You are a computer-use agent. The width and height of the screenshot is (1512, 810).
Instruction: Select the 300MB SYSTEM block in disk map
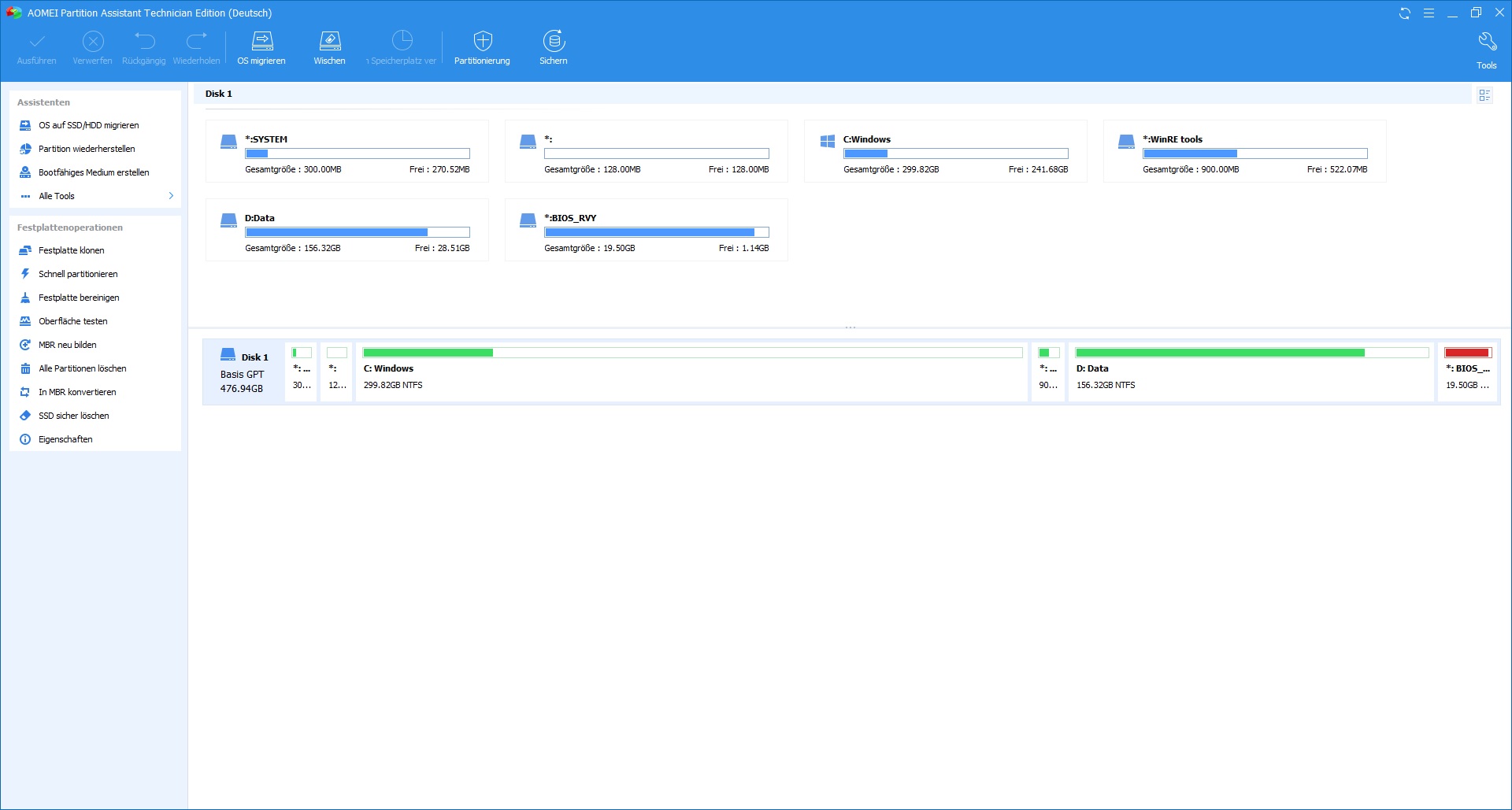pos(302,372)
